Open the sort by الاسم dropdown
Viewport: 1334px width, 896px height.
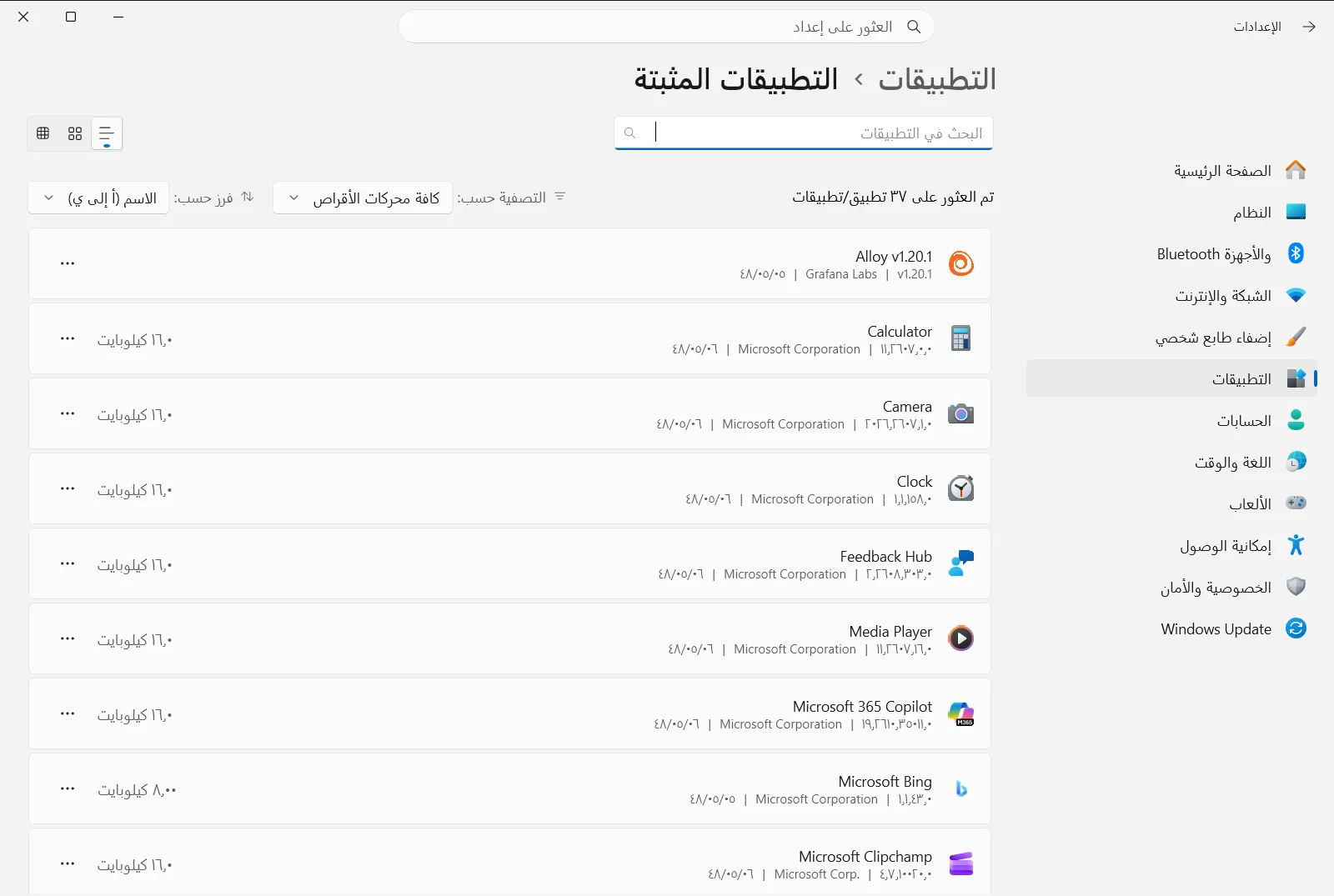point(98,198)
